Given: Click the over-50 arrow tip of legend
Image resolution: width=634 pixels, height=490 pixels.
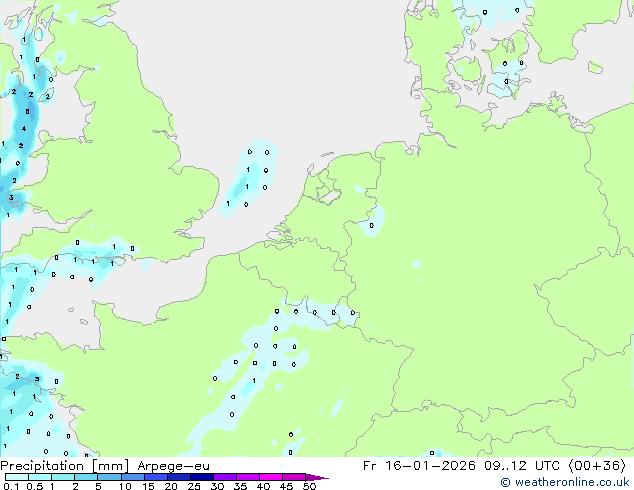Looking at the screenshot, I should coord(317,477).
